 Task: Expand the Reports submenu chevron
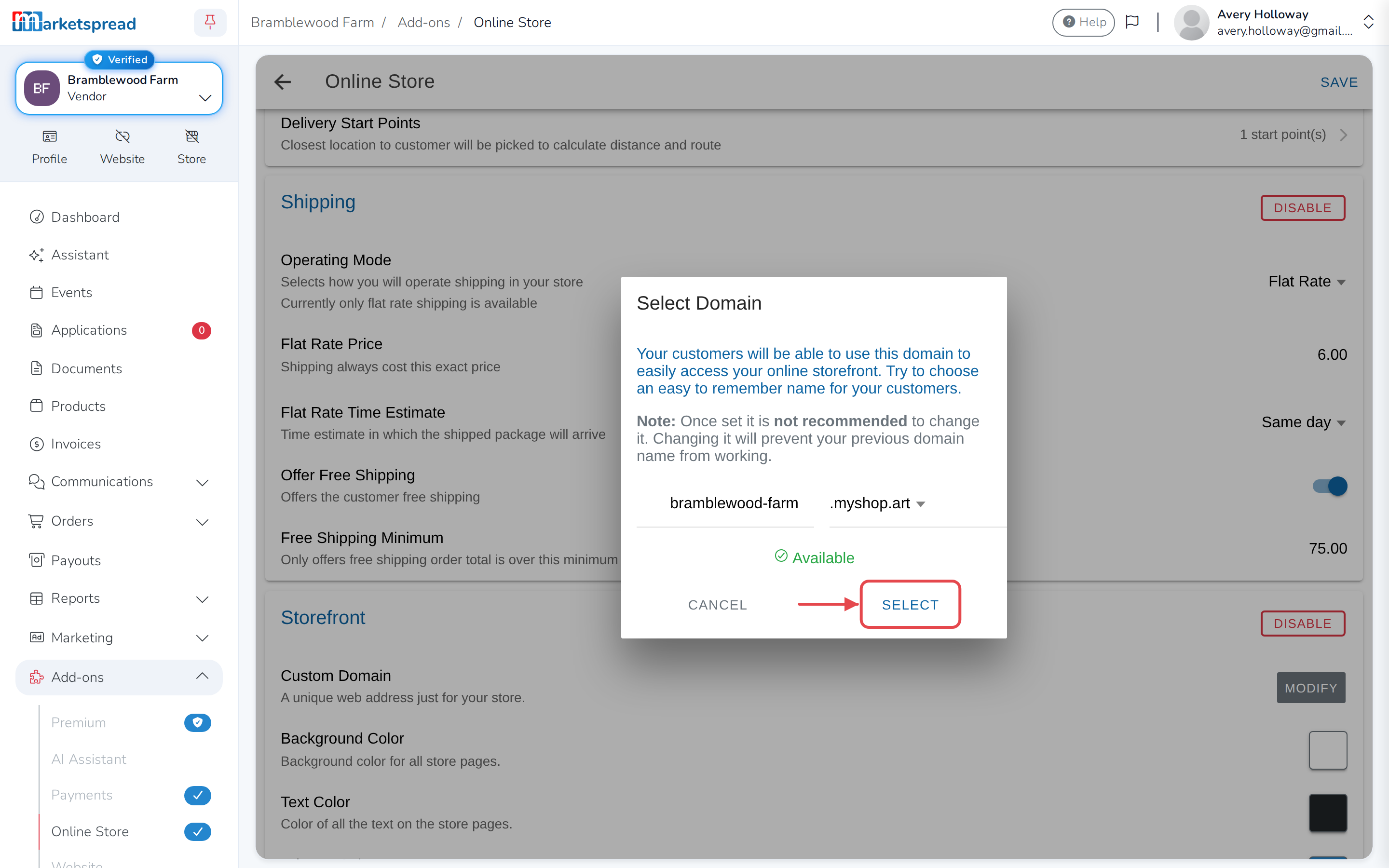203,600
